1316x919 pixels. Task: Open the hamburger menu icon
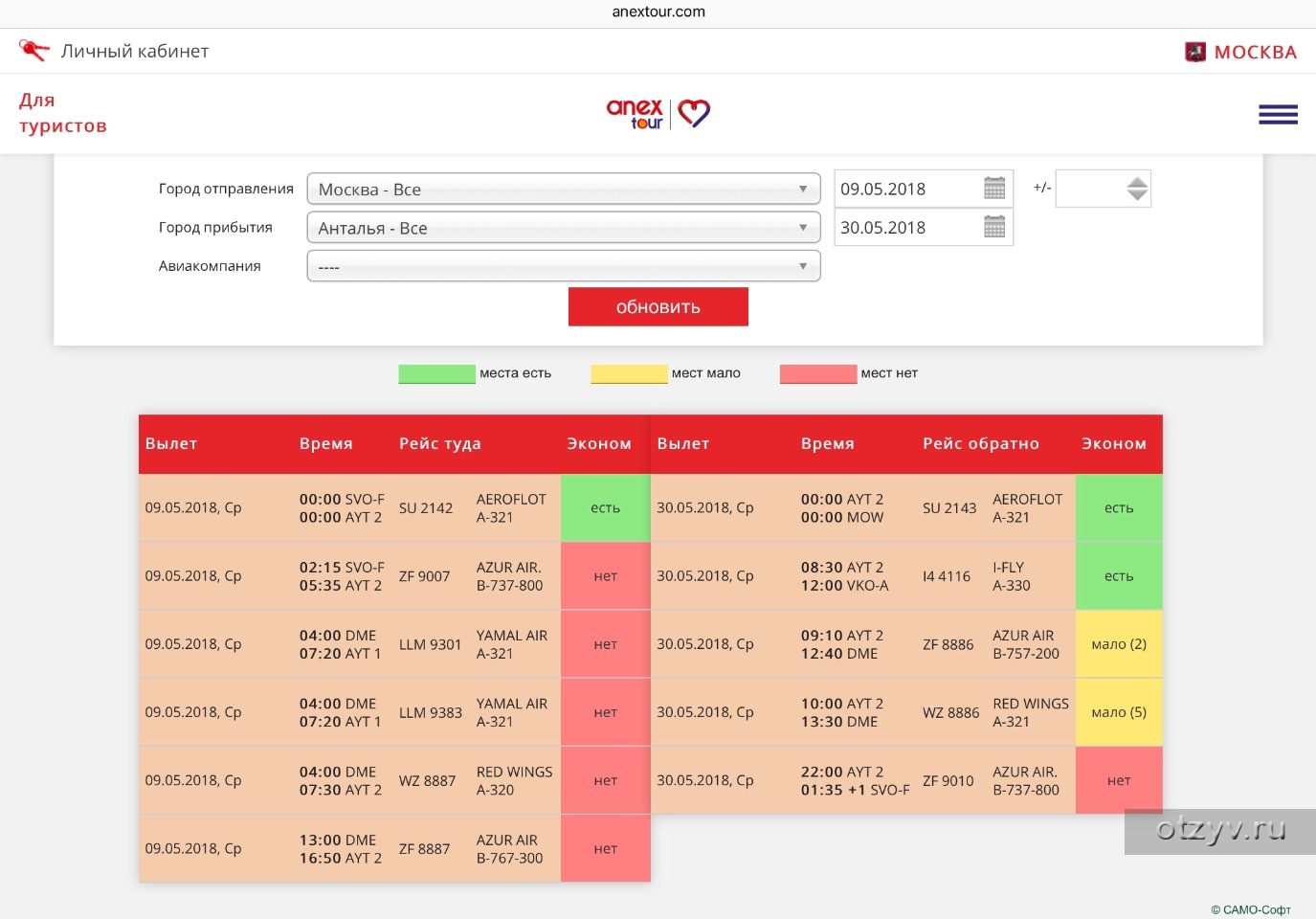[x=1278, y=115]
